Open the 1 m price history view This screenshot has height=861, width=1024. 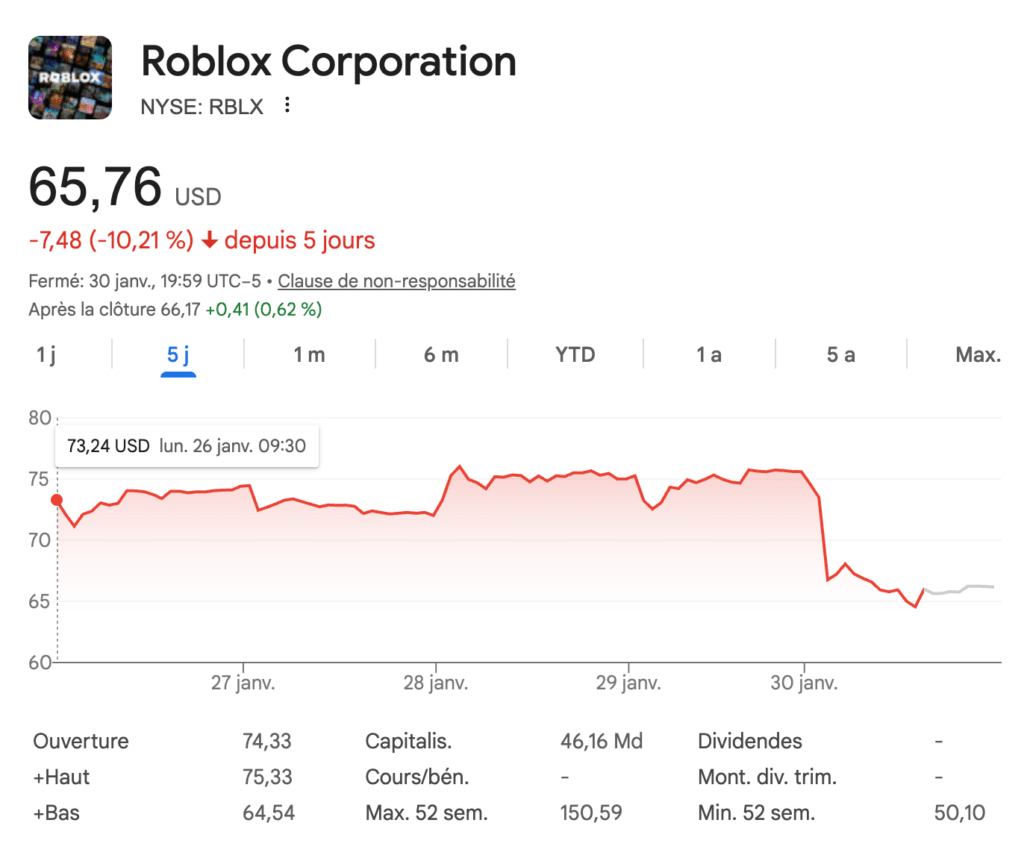pyautogui.click(x=308, y=354)
